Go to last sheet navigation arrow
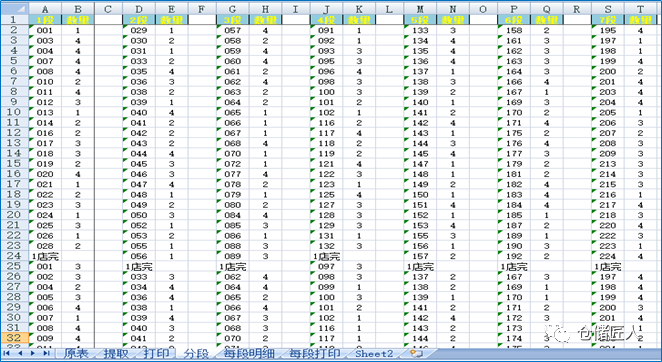 (46, 353)
